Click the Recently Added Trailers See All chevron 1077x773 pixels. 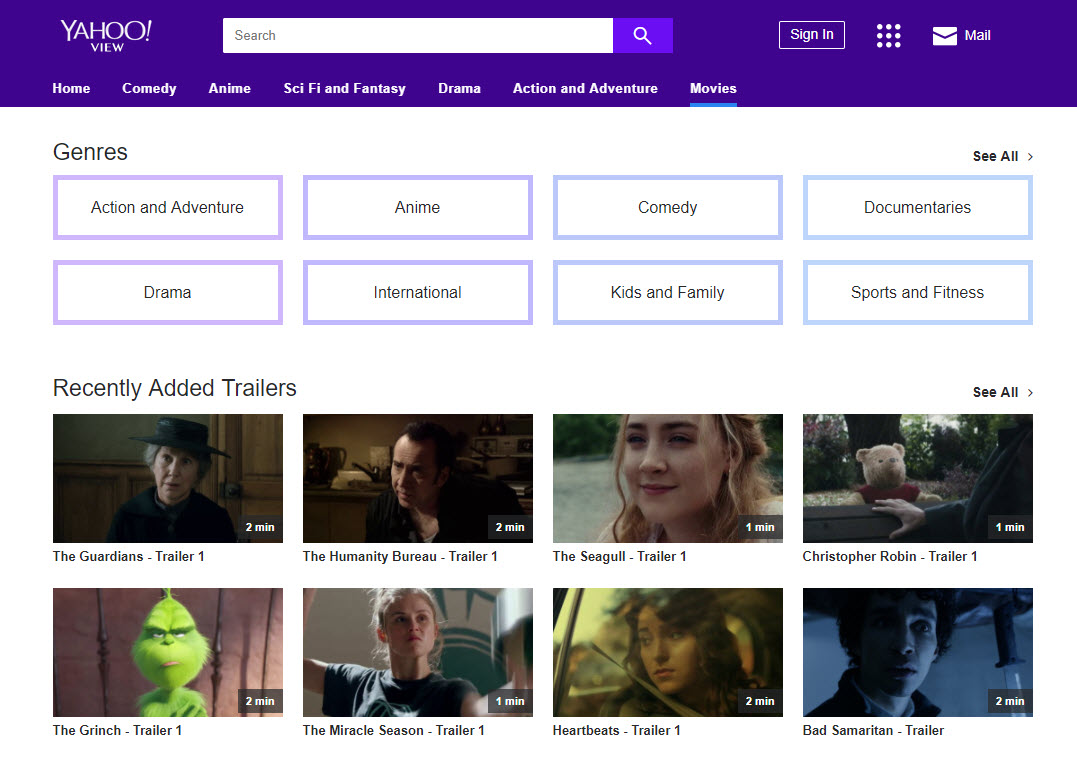1030,392
